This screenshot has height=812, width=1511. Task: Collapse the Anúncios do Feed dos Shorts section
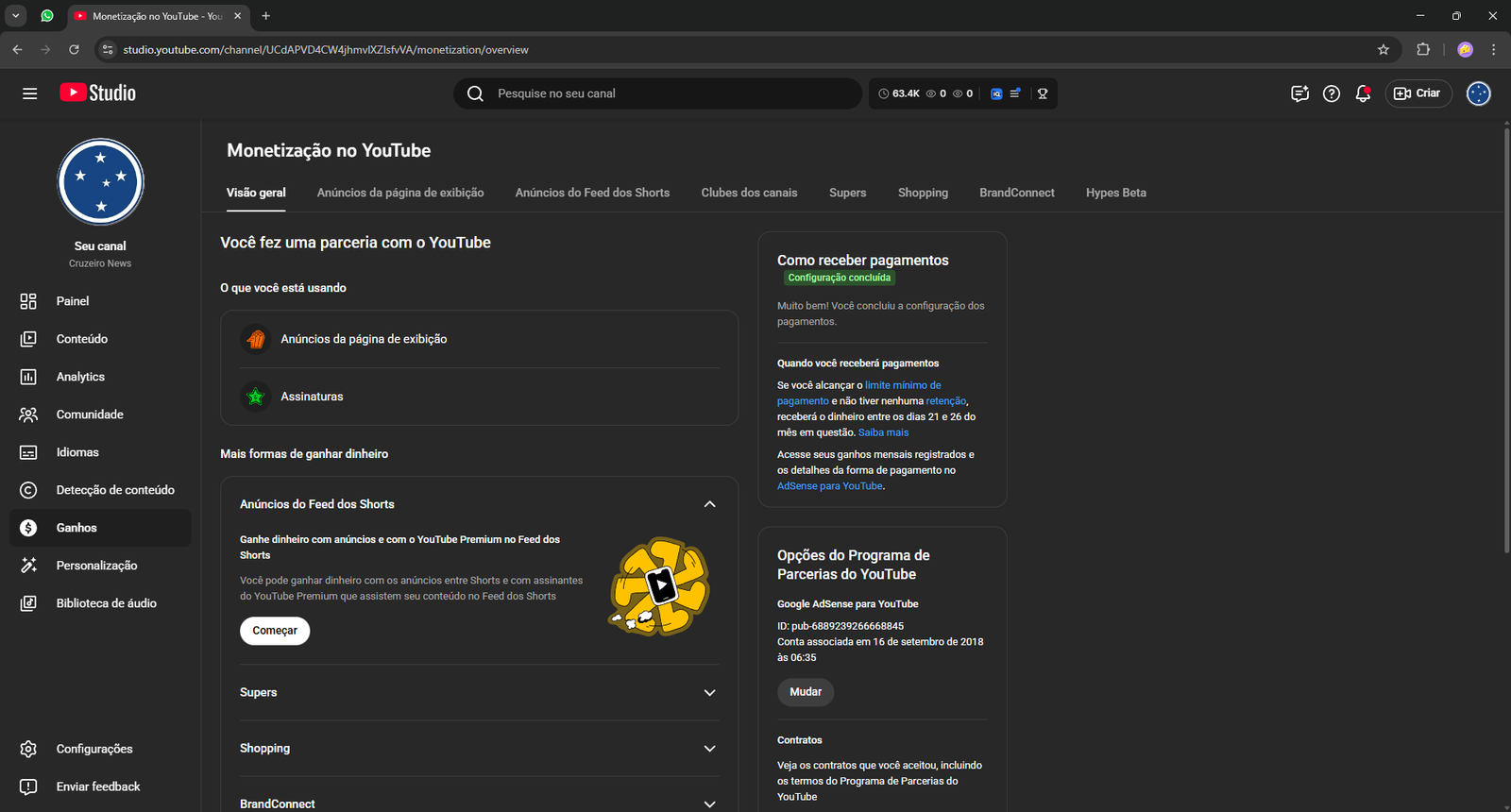tap(709, 504)
